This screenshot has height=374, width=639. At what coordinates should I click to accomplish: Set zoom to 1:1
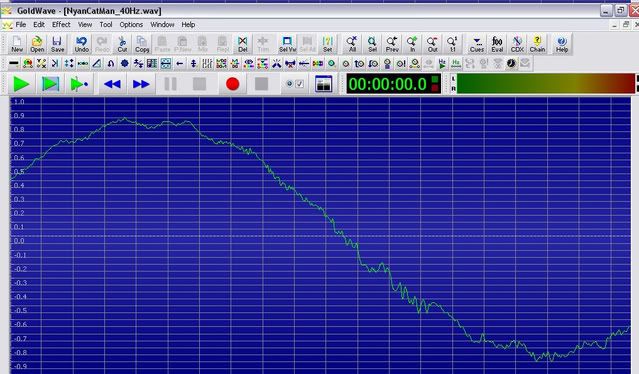coord(452,44)
